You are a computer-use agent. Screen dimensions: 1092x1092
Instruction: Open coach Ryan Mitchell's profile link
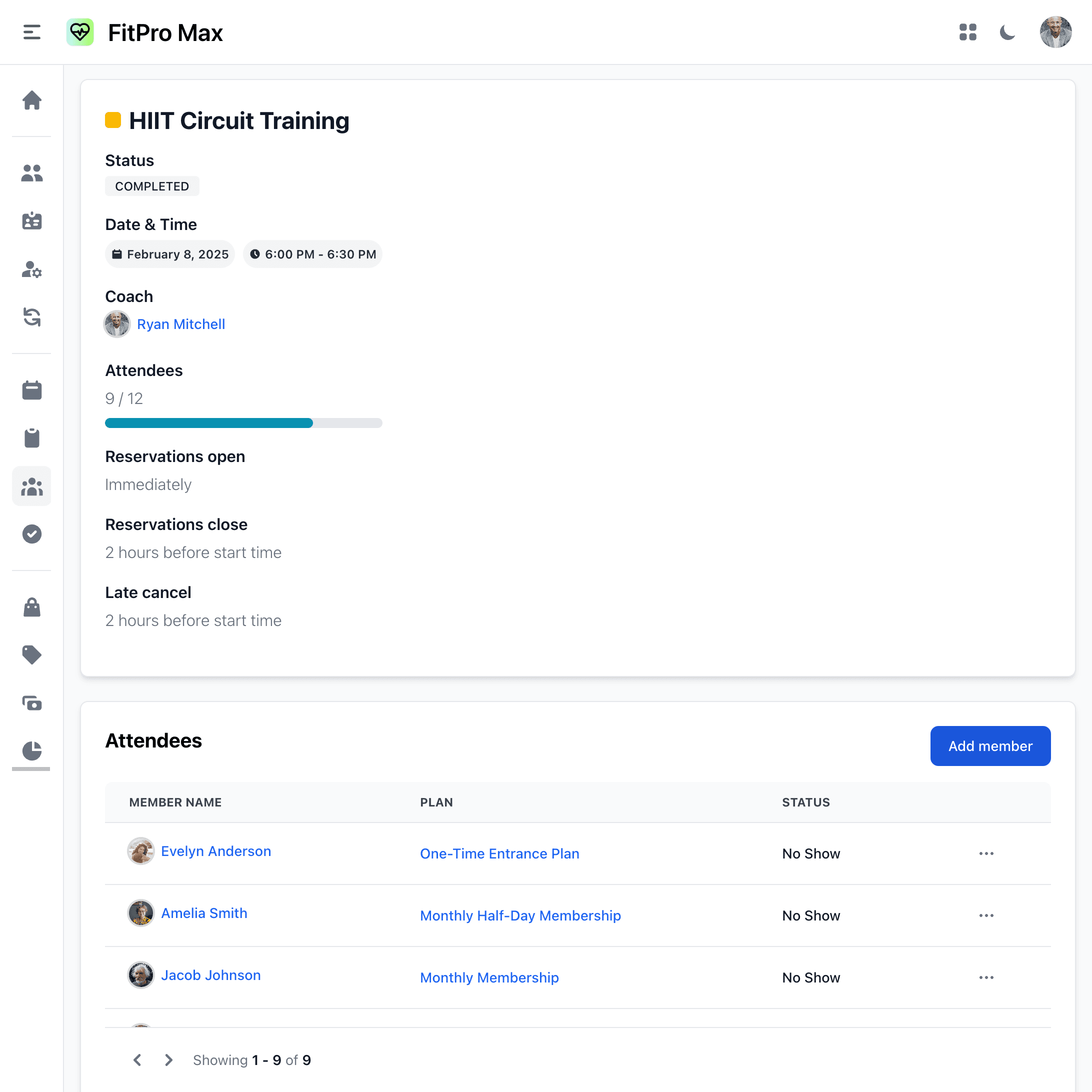[x=181, y=324]
